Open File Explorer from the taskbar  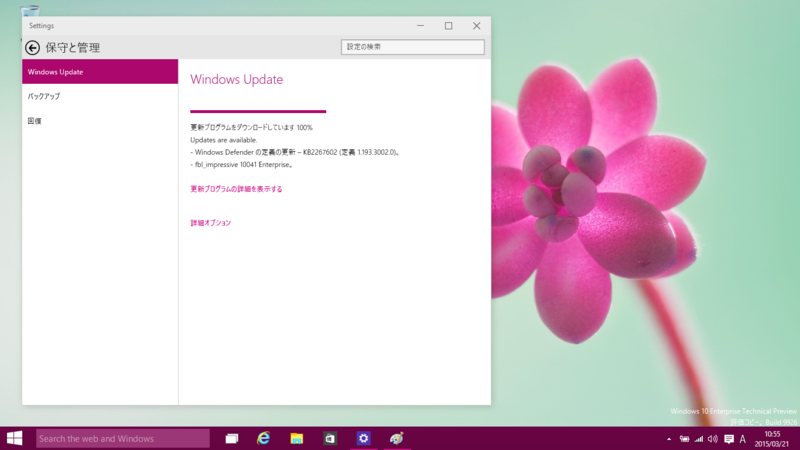[296, 438]
